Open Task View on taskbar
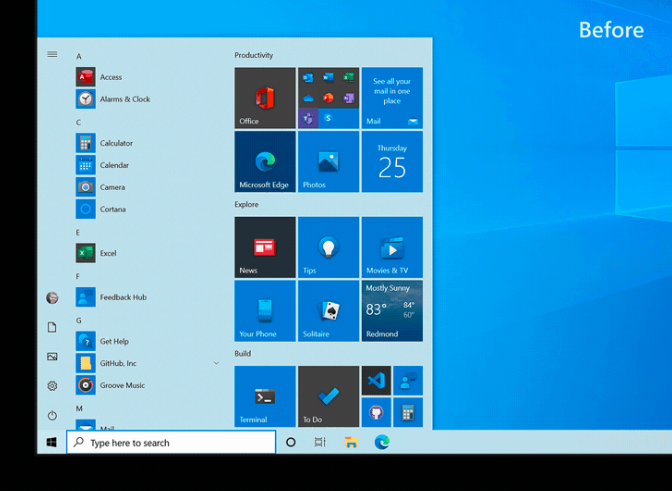Viewport: 672px width, 491px height. click(320, 442)
